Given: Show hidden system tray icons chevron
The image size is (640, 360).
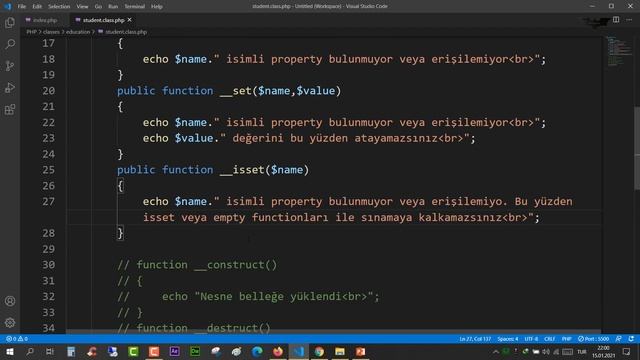Looking at the screenshot, I should click(496, 351).
